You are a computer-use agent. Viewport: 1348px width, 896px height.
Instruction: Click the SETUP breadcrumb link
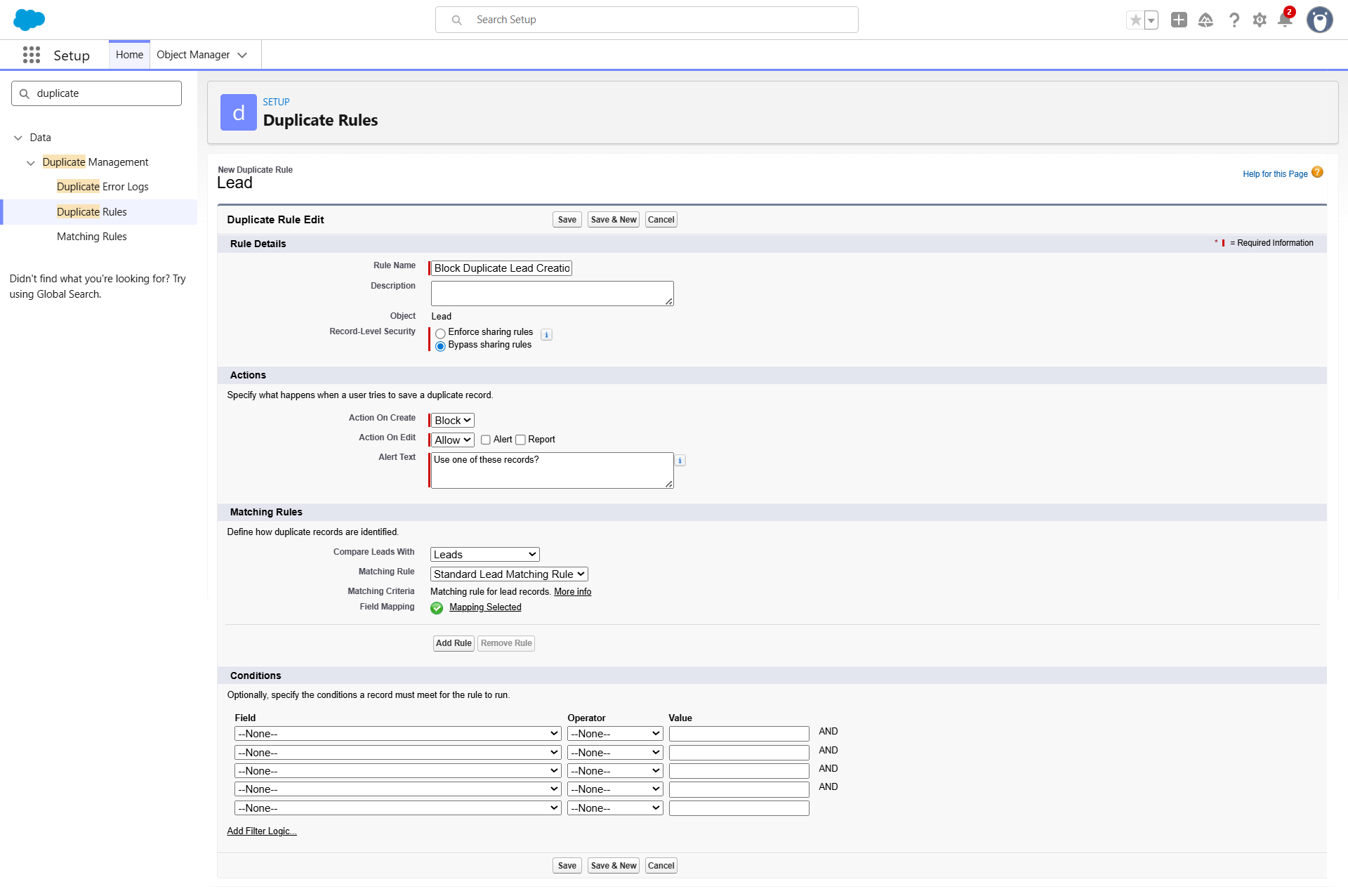click(x=276, y=102)
